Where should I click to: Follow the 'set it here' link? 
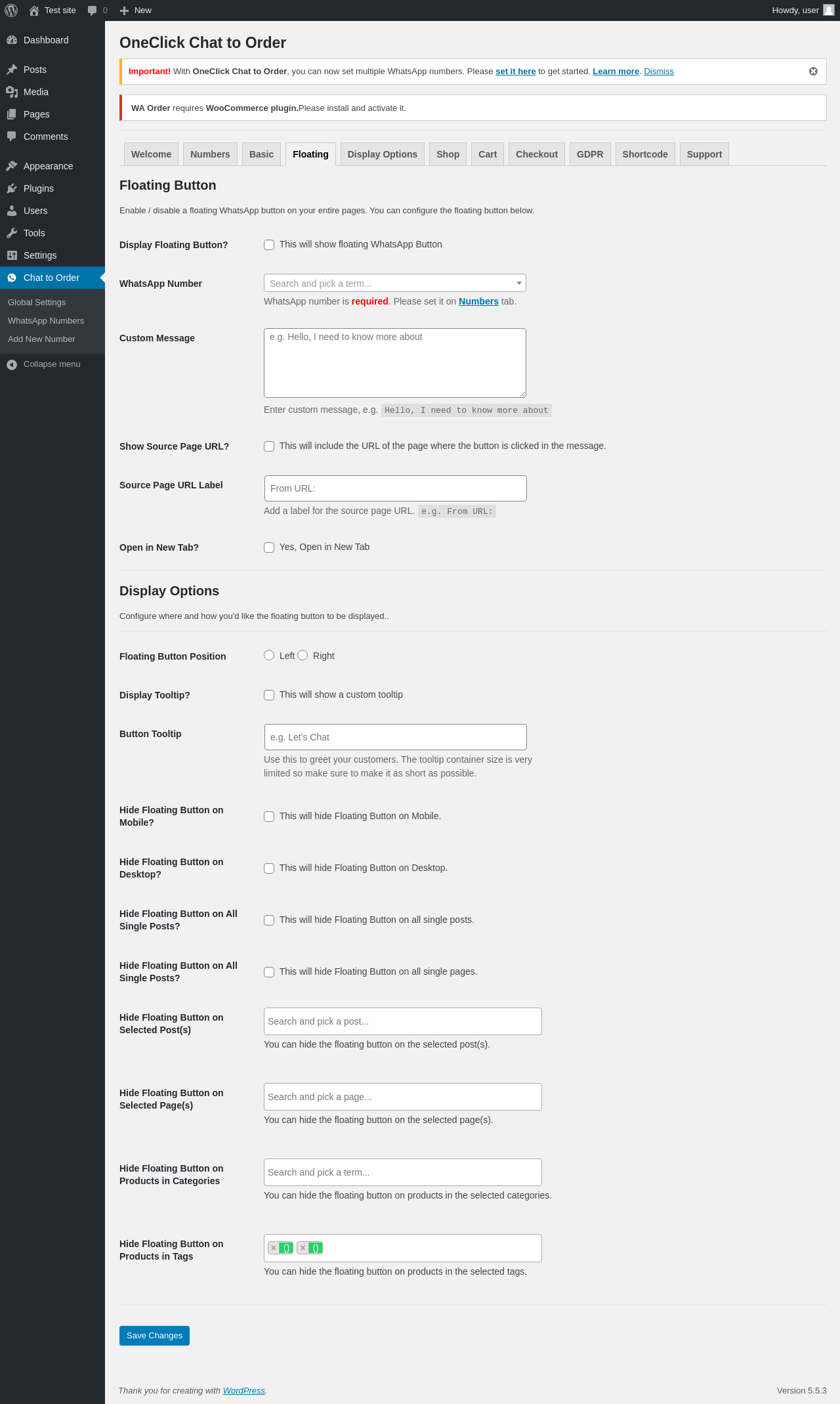(515, 72)
